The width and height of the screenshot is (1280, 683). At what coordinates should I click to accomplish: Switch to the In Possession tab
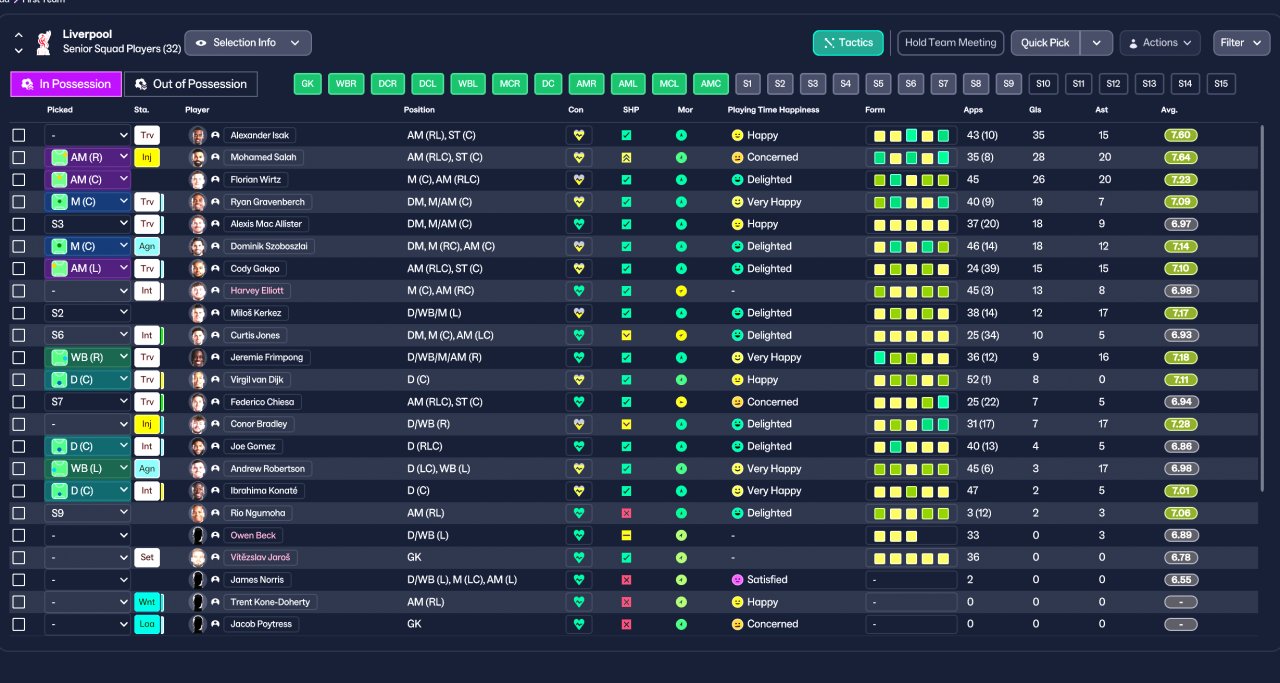[67, 84]
